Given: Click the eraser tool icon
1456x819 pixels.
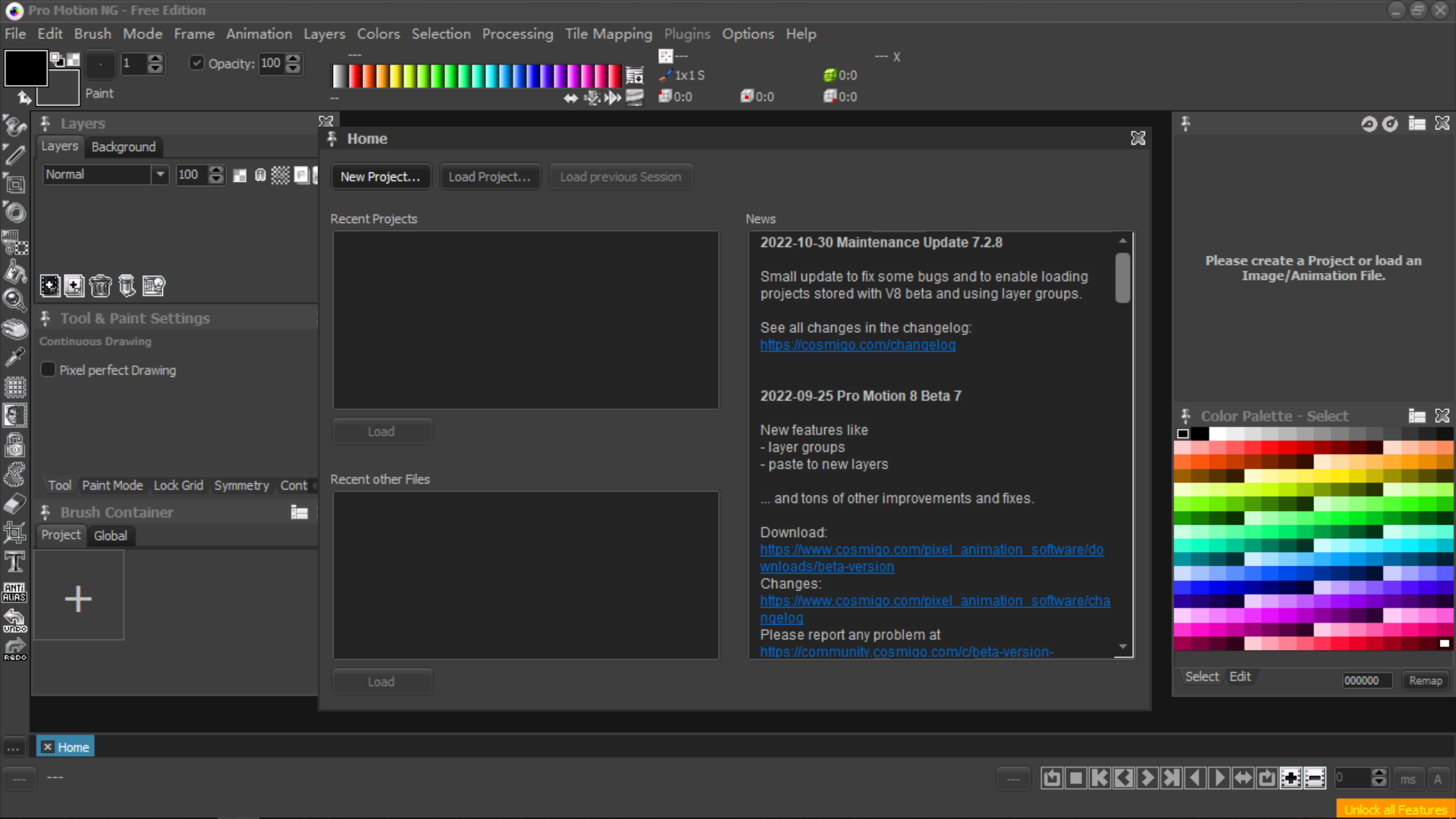Looking at the screenshot, I should pyautogui.click(x=14, y=504).
